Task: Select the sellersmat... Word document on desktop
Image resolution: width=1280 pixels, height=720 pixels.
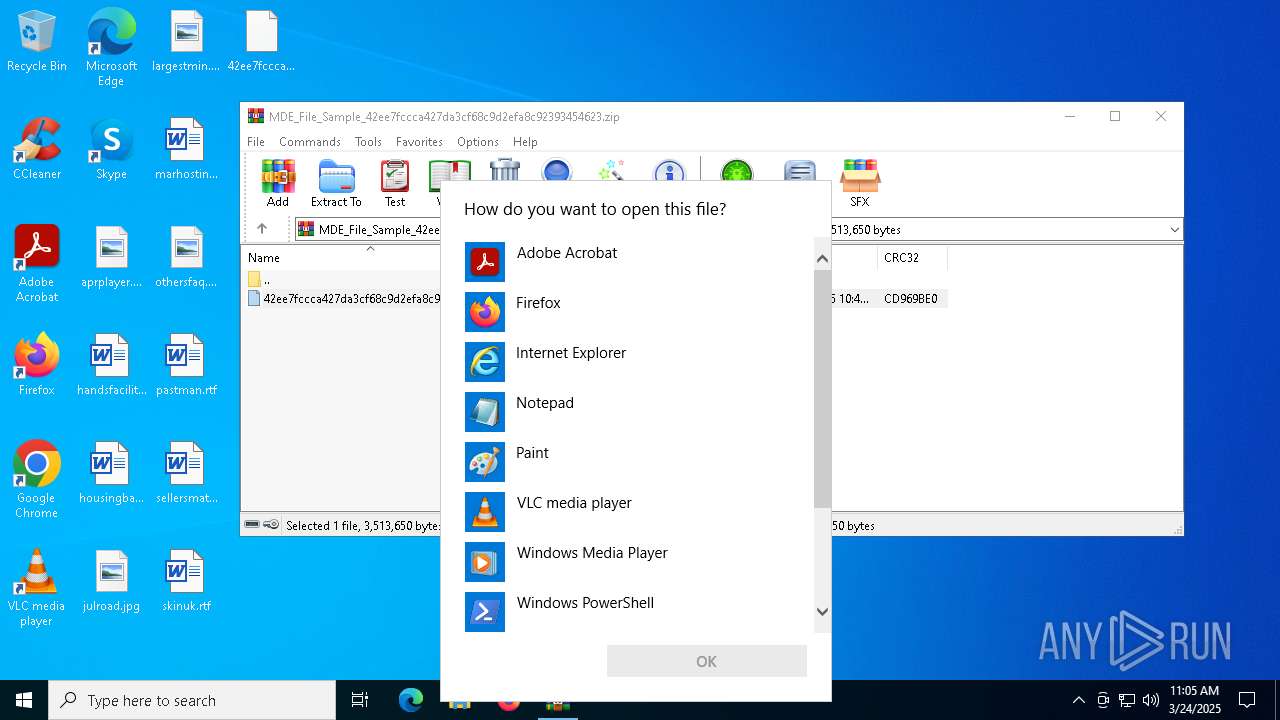Action: click(x=186, y=473)
